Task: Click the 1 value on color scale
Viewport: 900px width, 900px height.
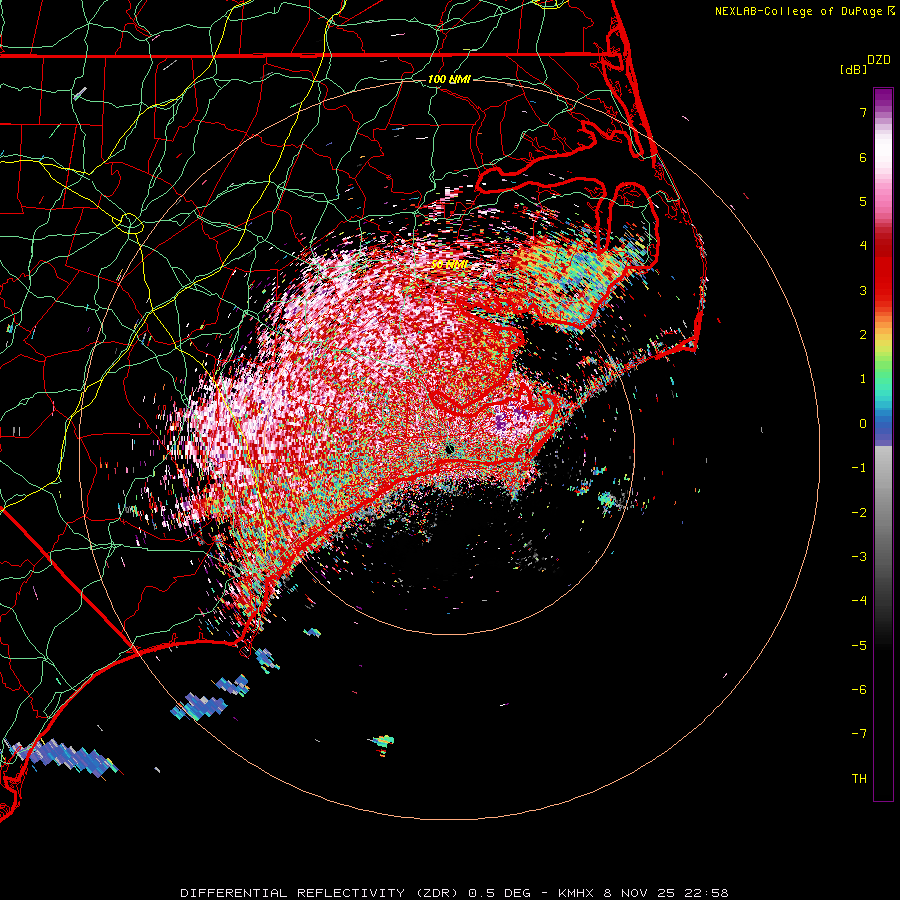Action: click(863, 379)
